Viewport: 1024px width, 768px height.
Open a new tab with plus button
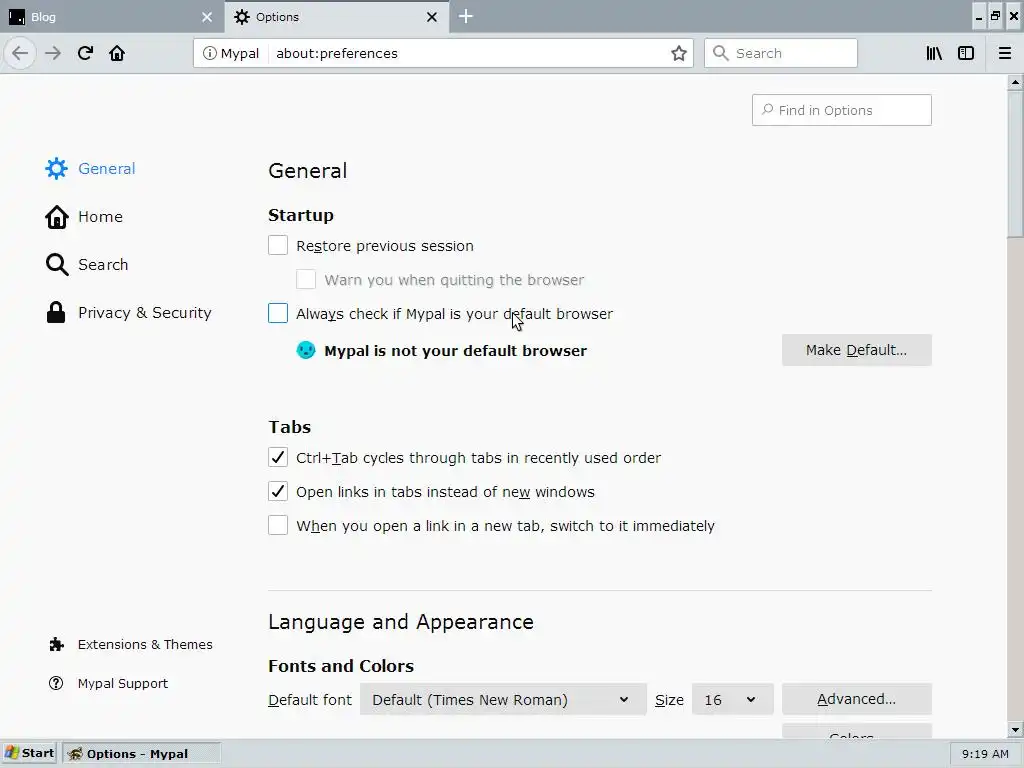tap(466, 16)
